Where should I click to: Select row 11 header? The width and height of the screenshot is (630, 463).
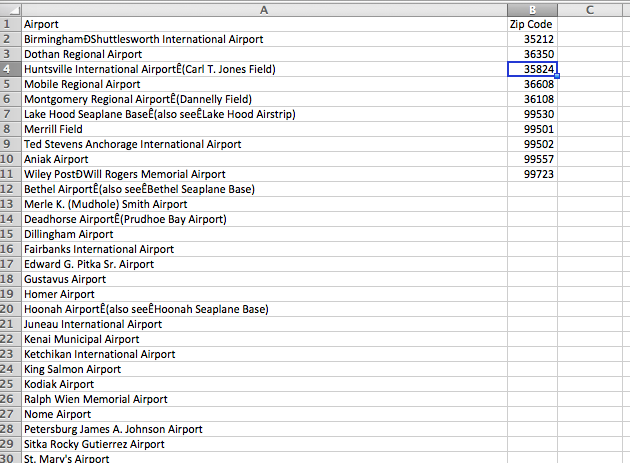[x=10, y=174]
